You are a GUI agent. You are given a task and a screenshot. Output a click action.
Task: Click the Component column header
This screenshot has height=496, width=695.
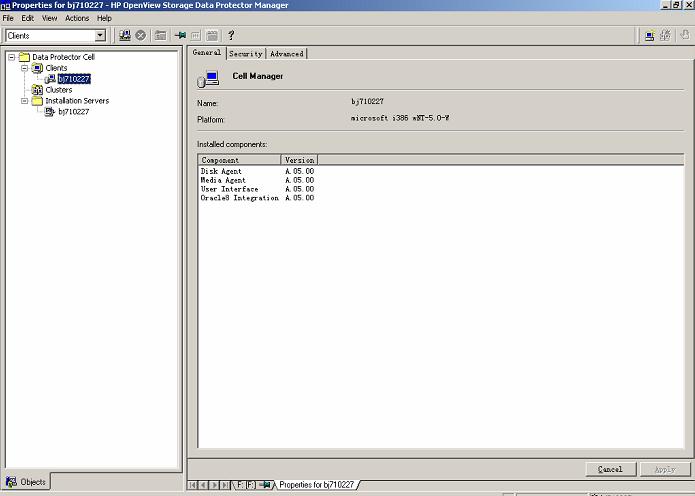click(x=239, y=160)
